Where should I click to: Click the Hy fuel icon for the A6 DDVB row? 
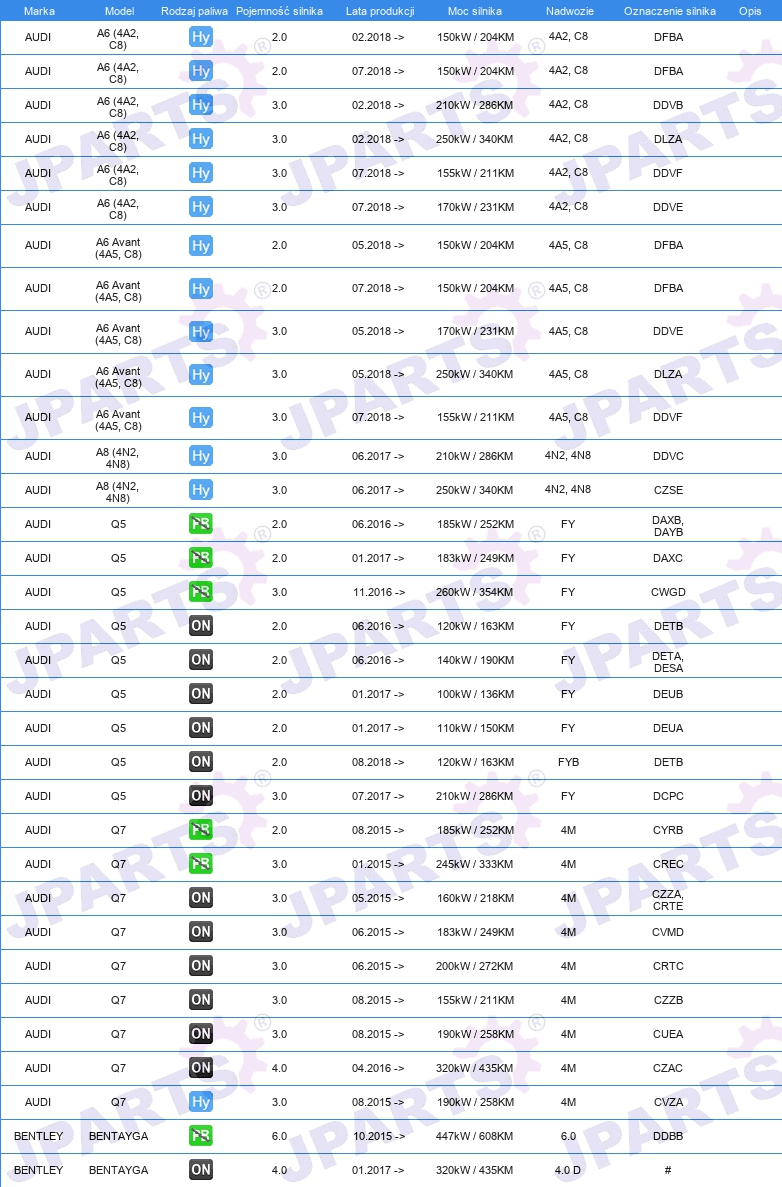point(201,105)
